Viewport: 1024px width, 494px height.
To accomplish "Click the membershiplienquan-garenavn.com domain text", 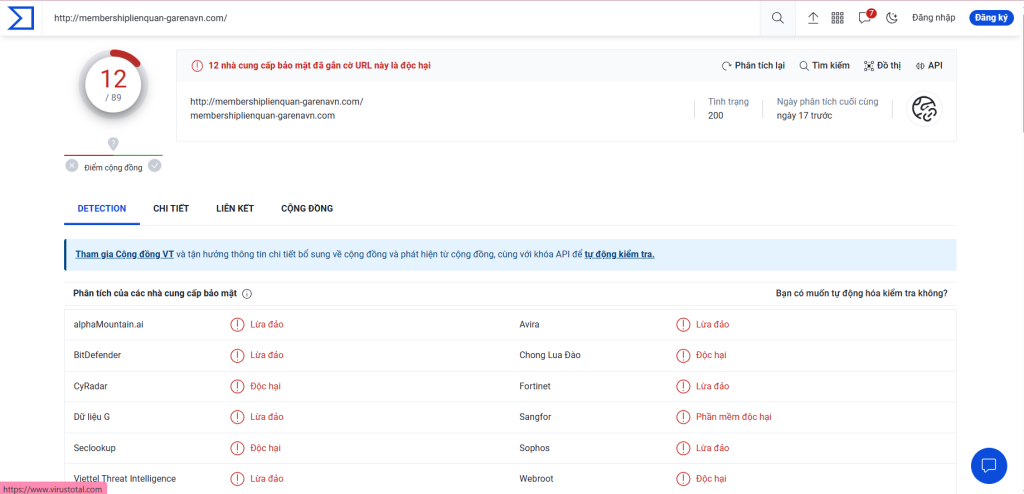I will click(x=263, y=116).
